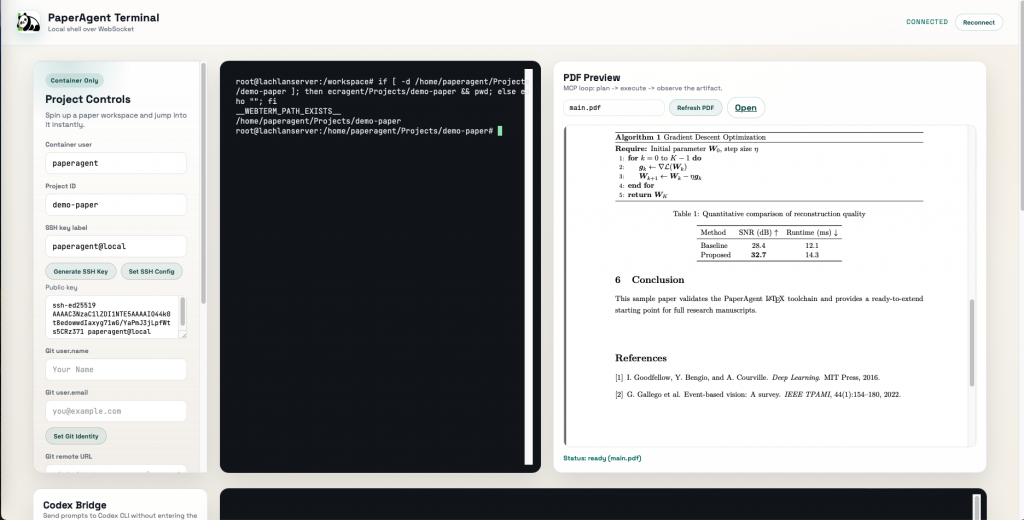Click the Git user.name input field
The image size is (1024, 520).
[116, 369]
